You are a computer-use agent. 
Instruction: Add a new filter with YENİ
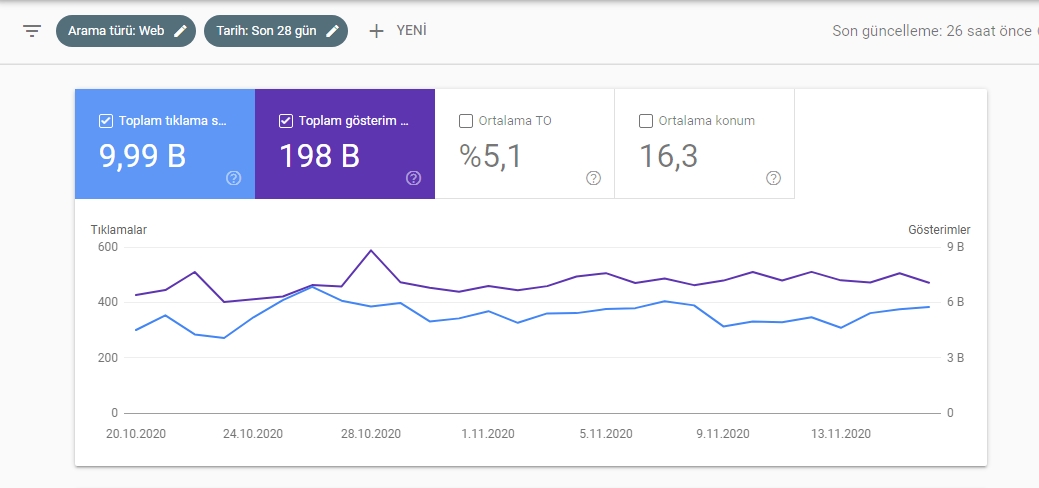398,31
